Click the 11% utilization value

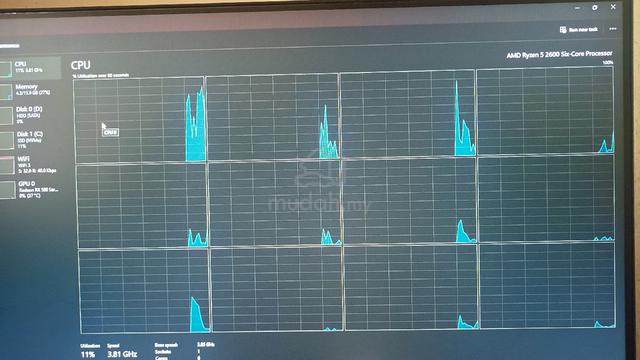pos(88,355)
